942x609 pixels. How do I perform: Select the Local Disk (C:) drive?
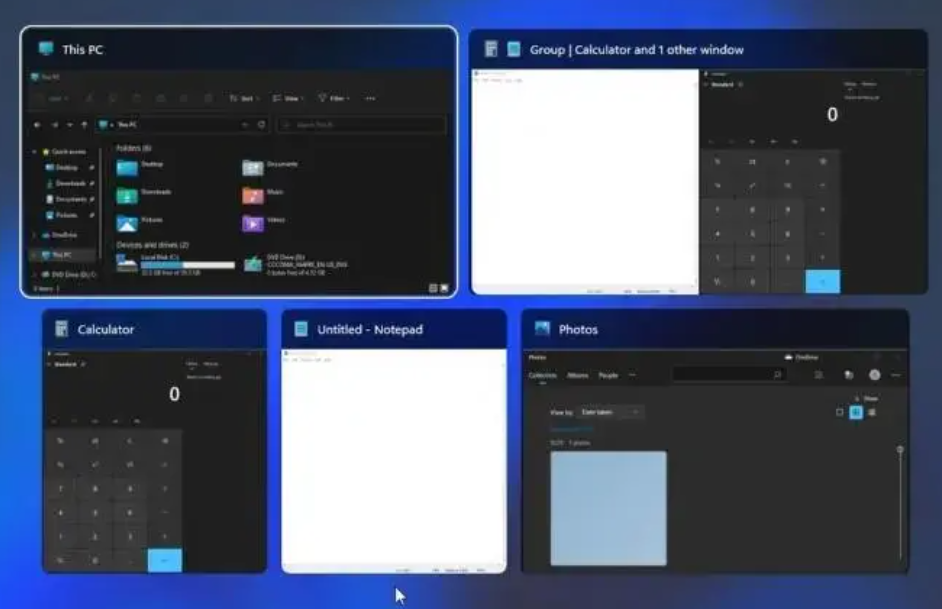tap(175, 264)
